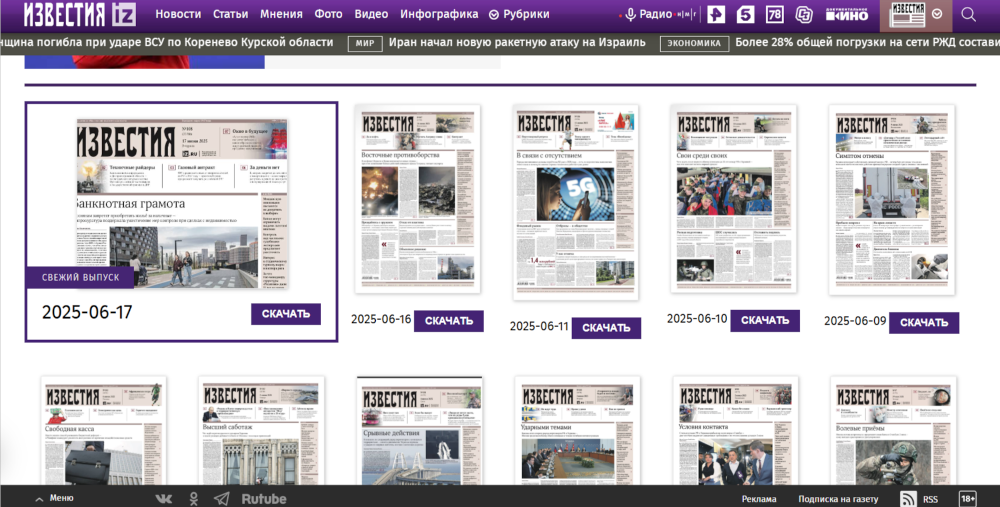Click the МИР ticker category tag
Viewport: 1000px width, 507px height.
click(x=365, y=43)
